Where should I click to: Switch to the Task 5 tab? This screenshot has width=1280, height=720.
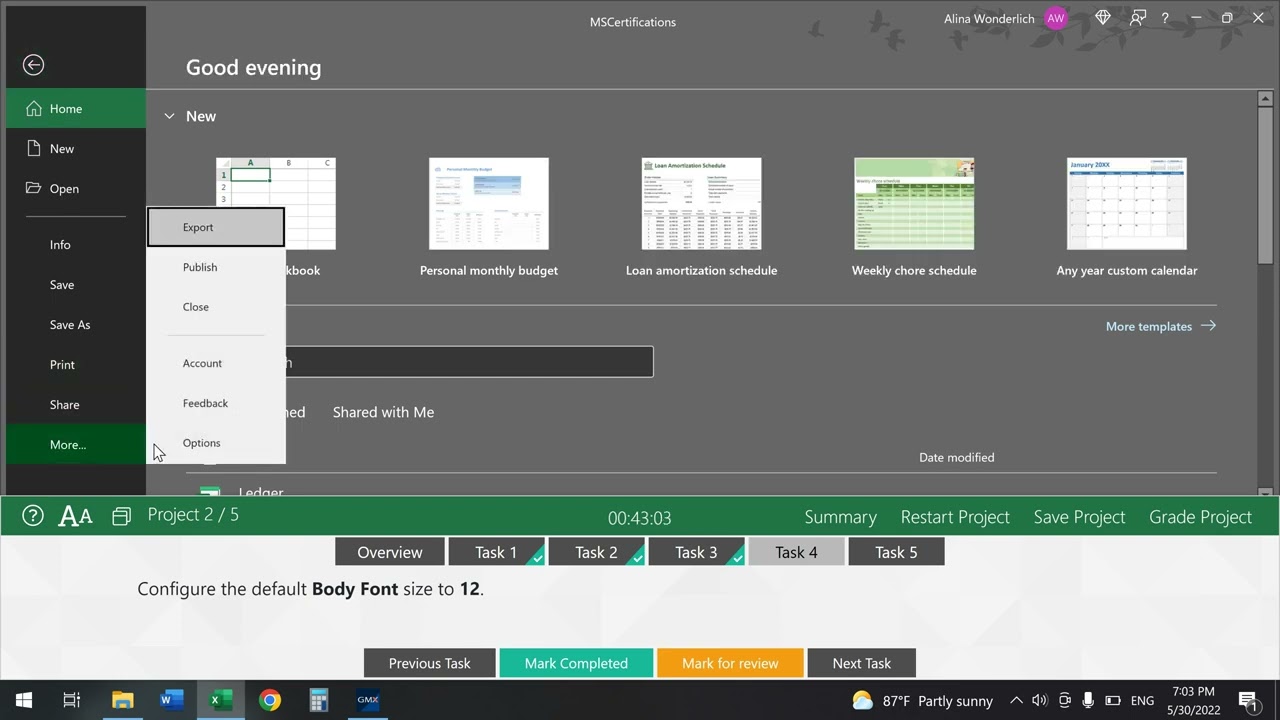coord(896,552)
